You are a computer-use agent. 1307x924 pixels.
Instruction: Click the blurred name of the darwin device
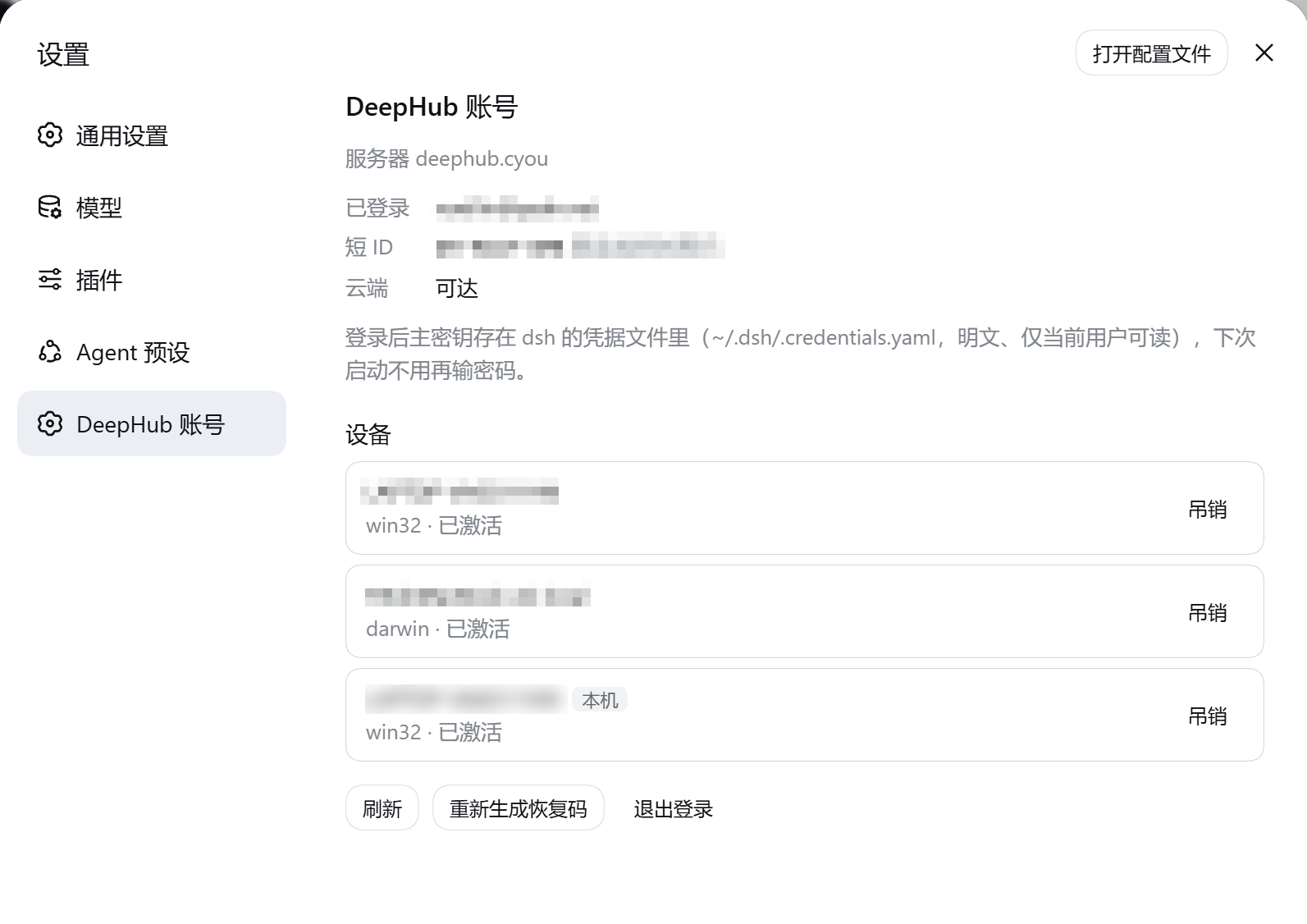pyautogui.click(x=478, y=597)
